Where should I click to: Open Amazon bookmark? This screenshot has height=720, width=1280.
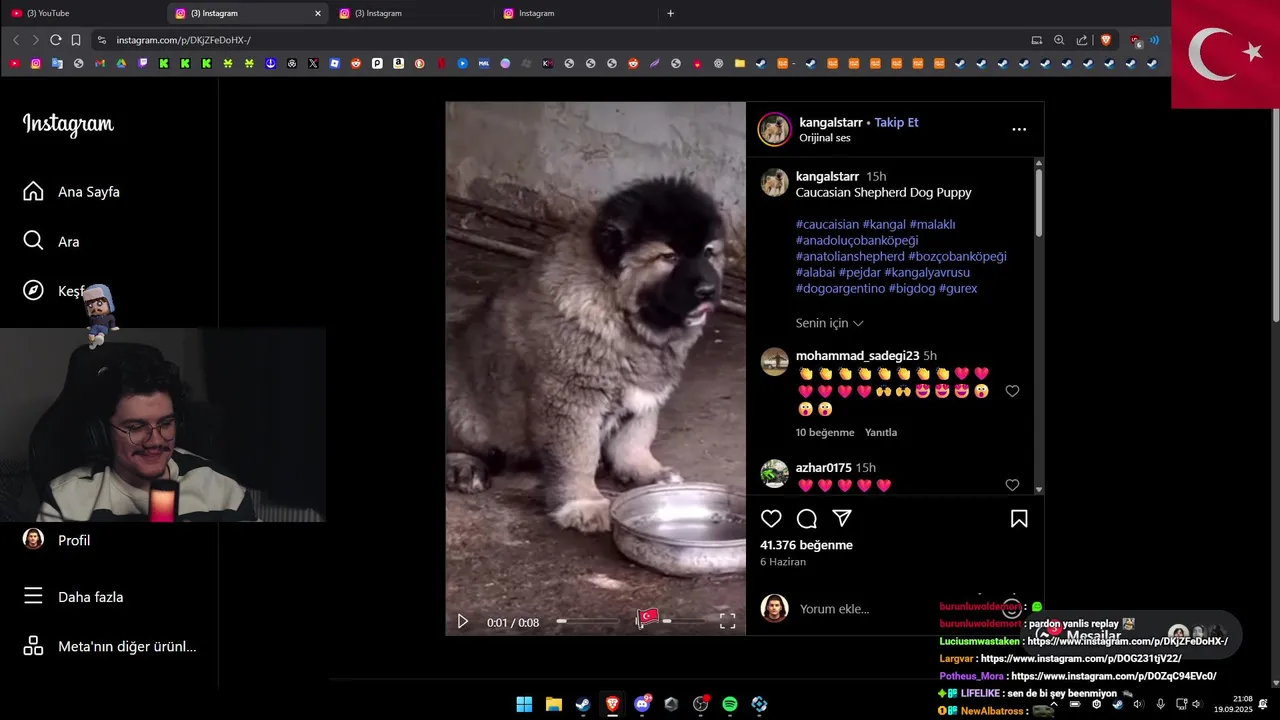point(398,63)
